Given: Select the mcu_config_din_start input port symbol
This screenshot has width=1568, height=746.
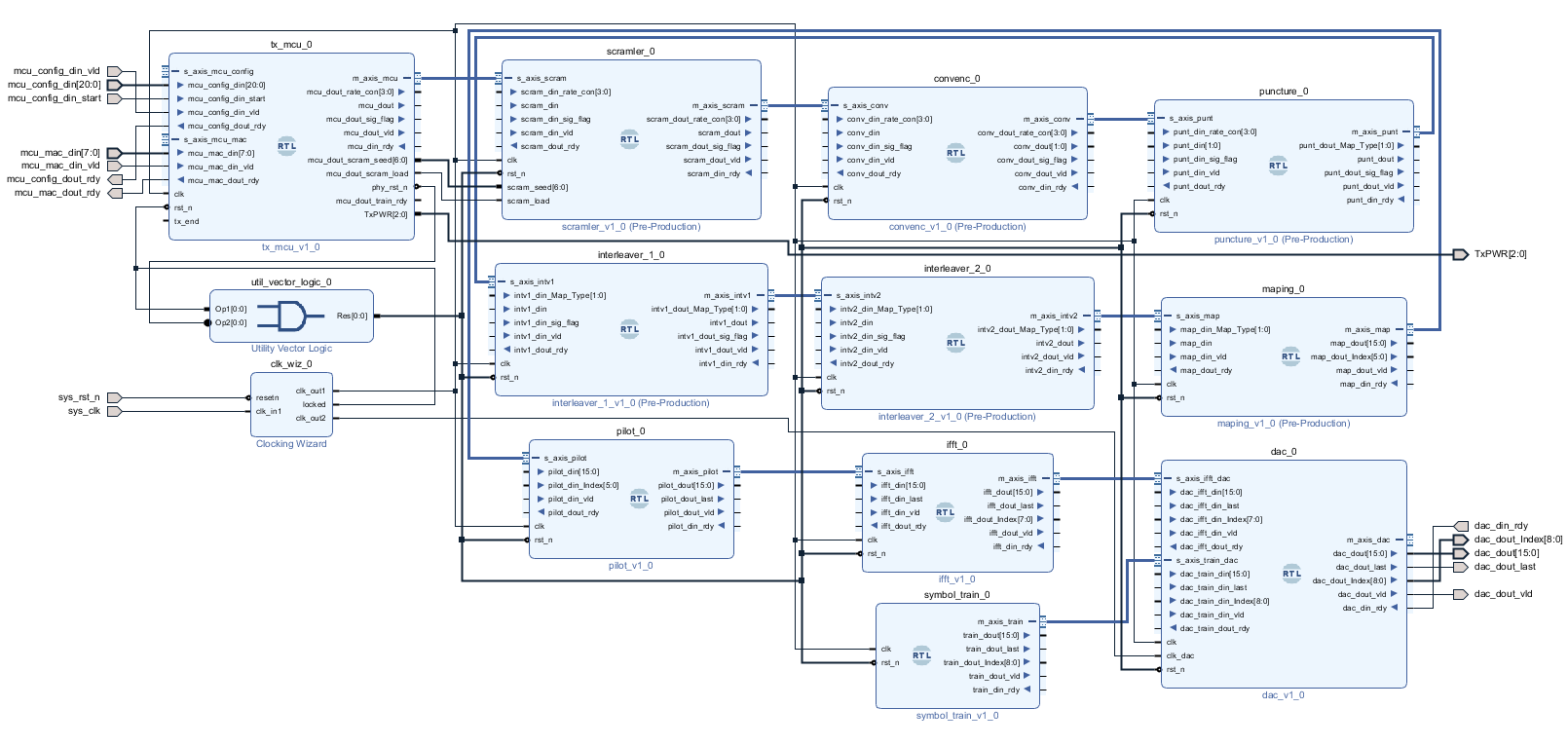Looking at the screenshot, I should tap(114, 98).
